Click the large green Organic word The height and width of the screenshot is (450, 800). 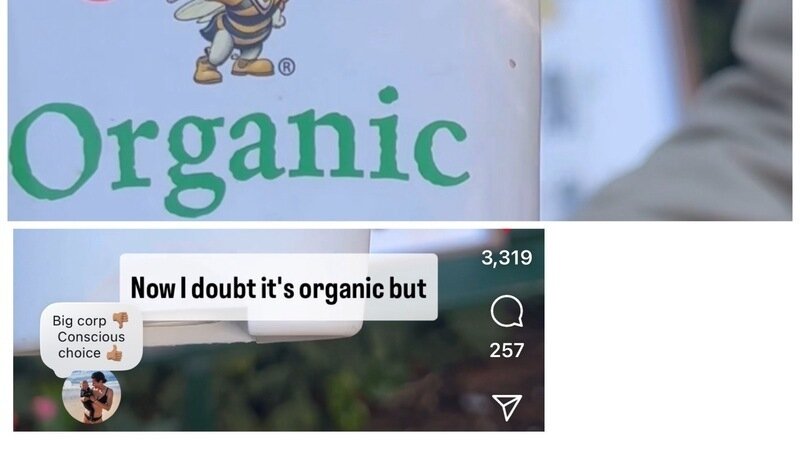pyautogui.click(x=239, y=151)
